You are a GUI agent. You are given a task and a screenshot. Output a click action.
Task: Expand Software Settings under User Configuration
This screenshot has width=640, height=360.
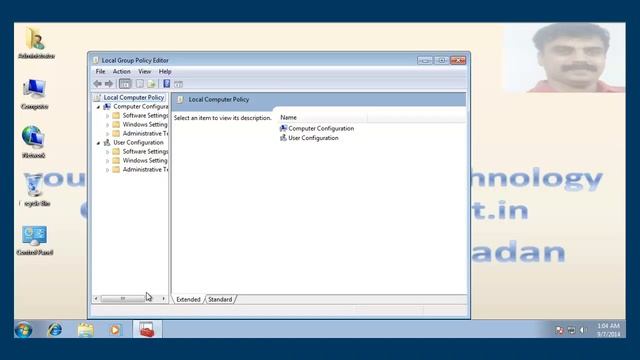(x=107, y=152)
